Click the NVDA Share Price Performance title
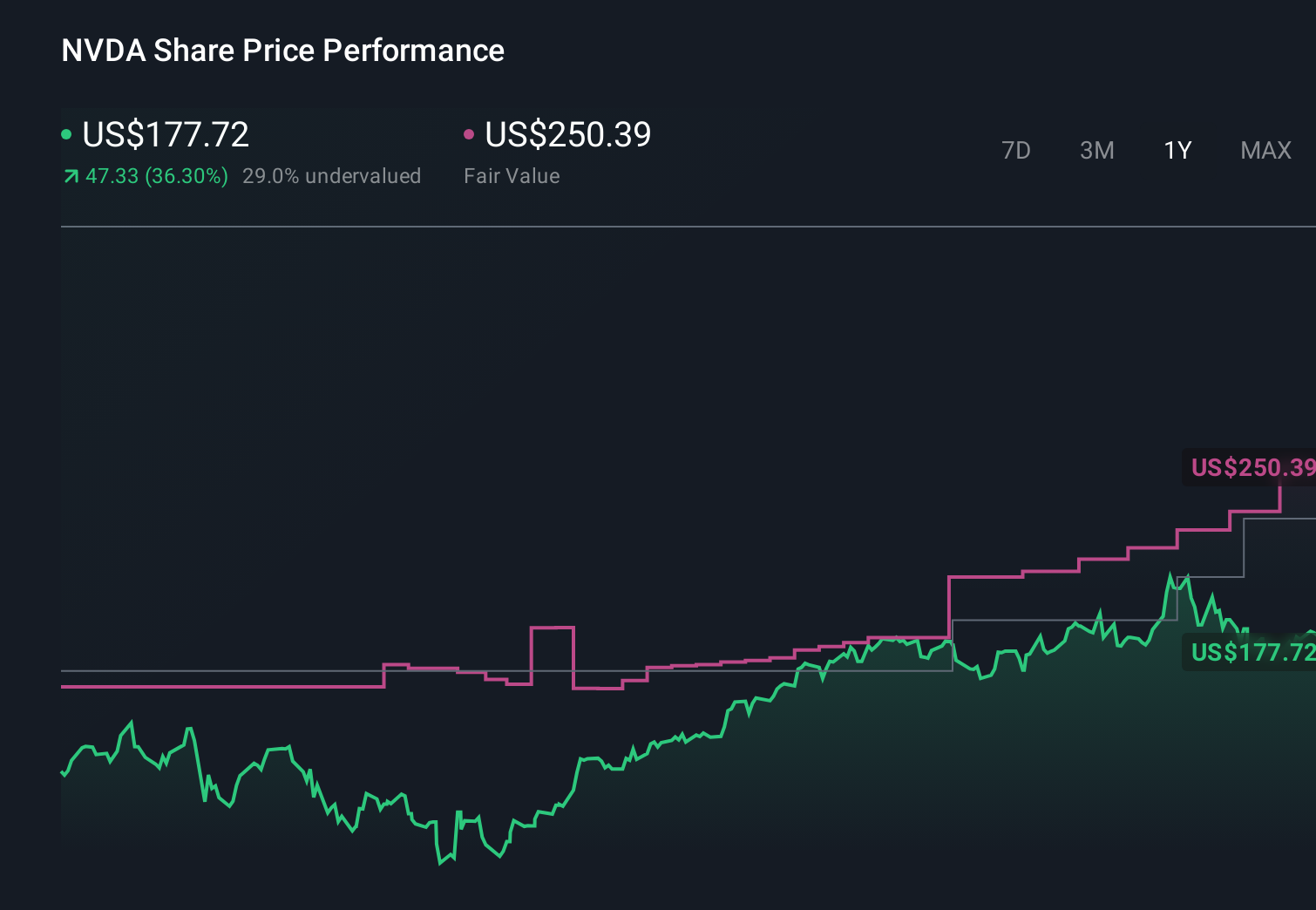Viewport: 1316px width, 910px height. coord(282,51)
